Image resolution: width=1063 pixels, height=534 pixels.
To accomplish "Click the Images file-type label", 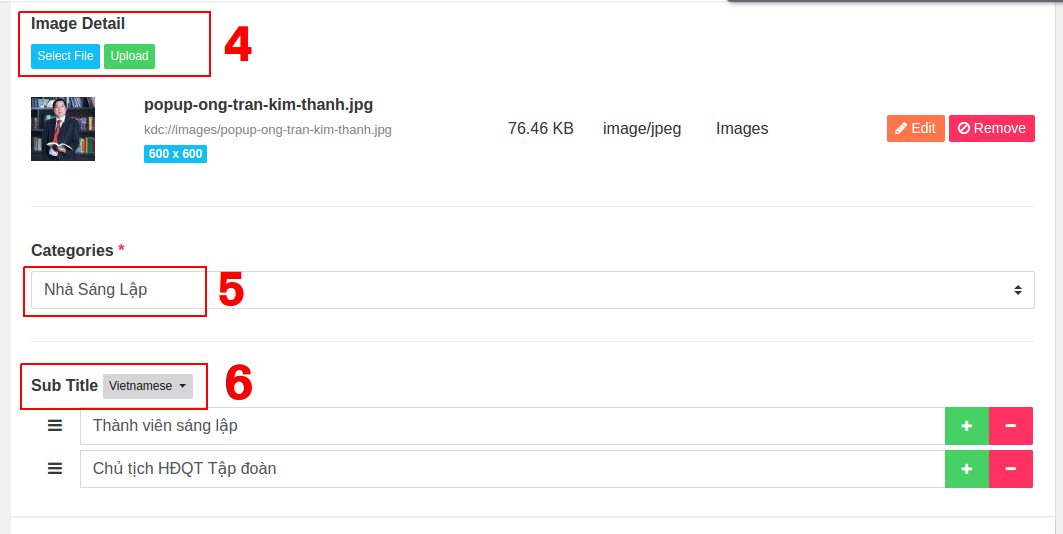I will [x=742, y=128].
